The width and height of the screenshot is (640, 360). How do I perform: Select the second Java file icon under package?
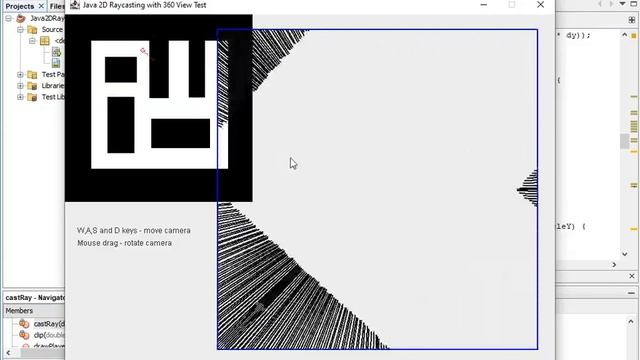coord(56,63)
